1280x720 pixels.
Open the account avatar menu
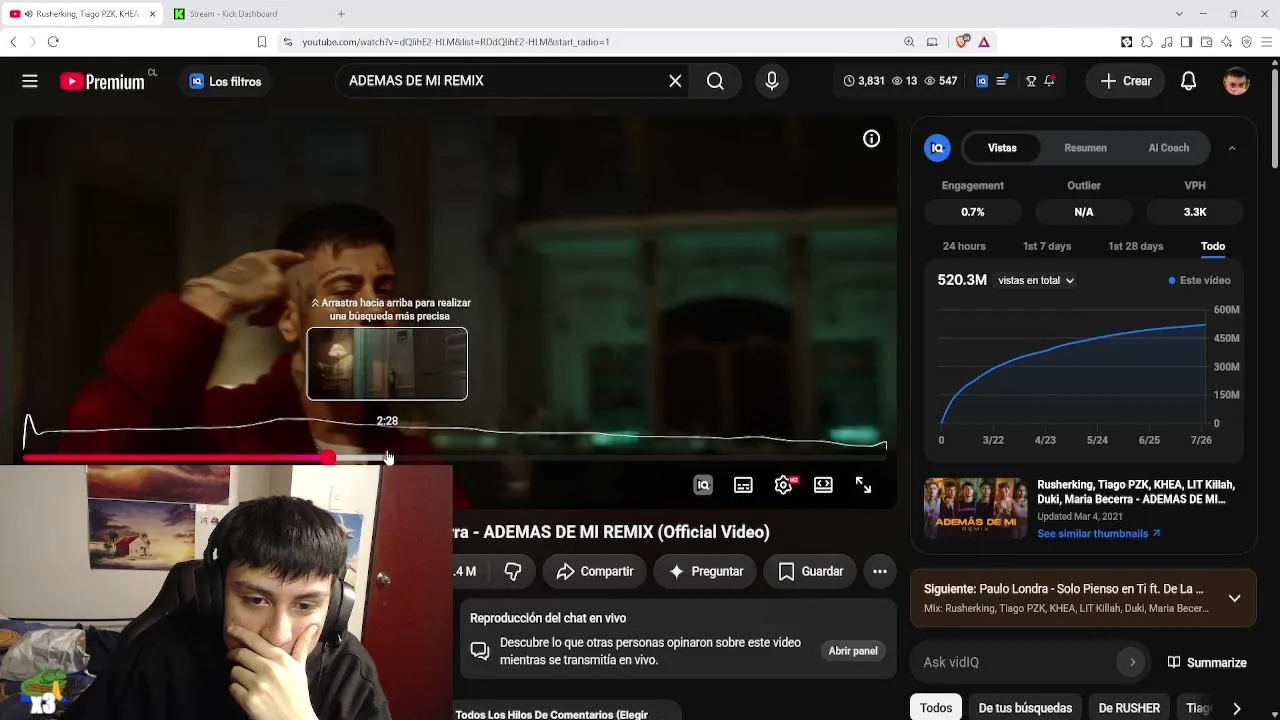1236,81
